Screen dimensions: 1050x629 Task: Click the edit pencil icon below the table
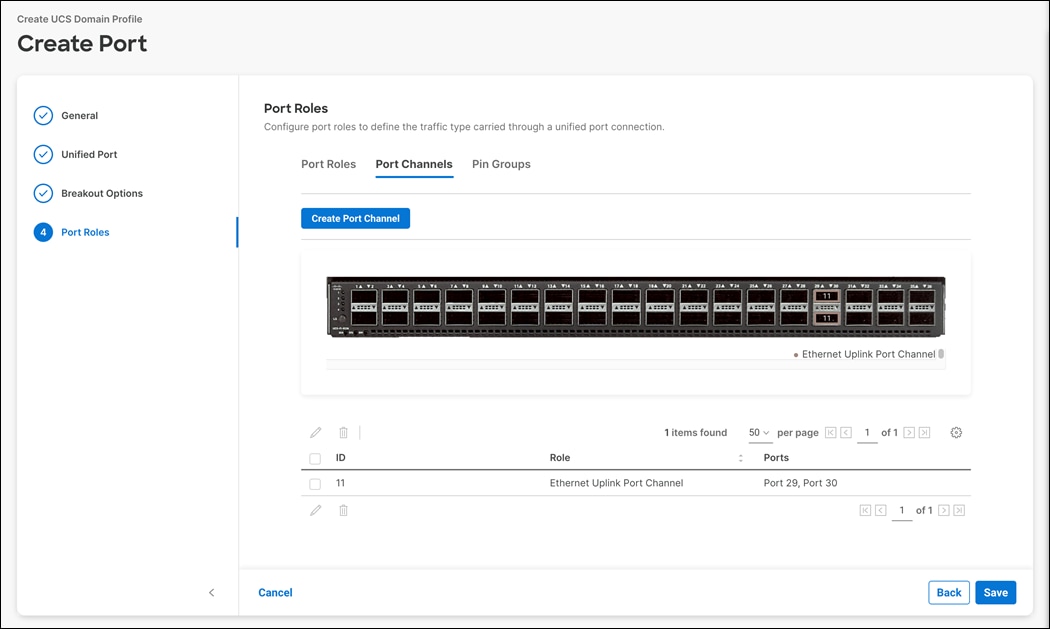click(315, 510)
